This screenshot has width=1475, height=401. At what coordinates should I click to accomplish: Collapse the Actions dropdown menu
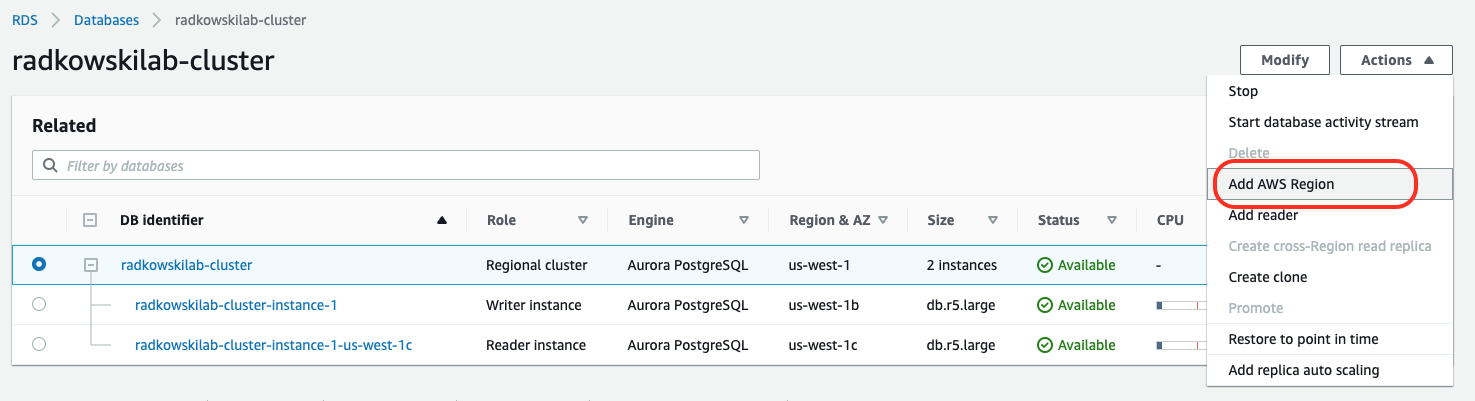point(1396,60)
